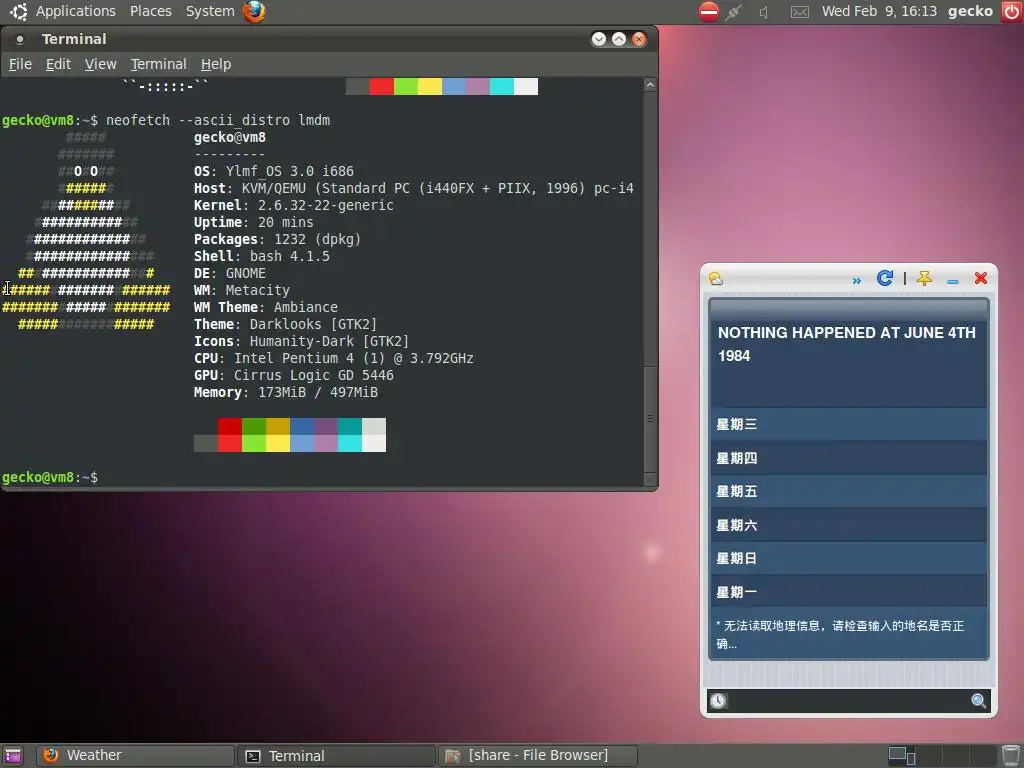Open the Ubuntu logo Applications icon

(18, 11)
